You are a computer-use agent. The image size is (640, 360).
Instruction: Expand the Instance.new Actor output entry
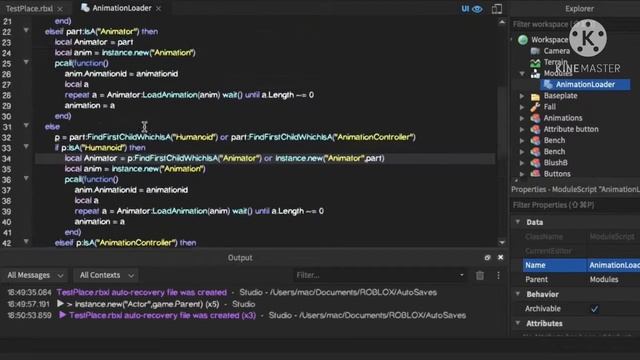60,304
